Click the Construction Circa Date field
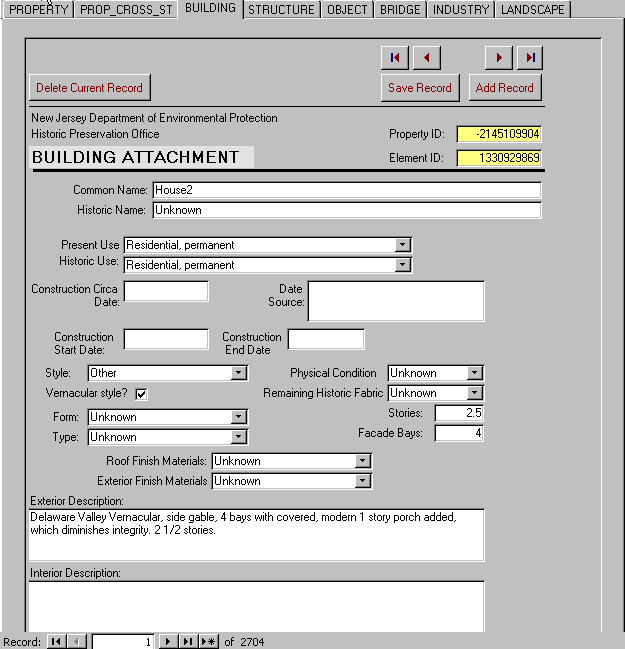This screenshot has width=625, height=649. 166,291
